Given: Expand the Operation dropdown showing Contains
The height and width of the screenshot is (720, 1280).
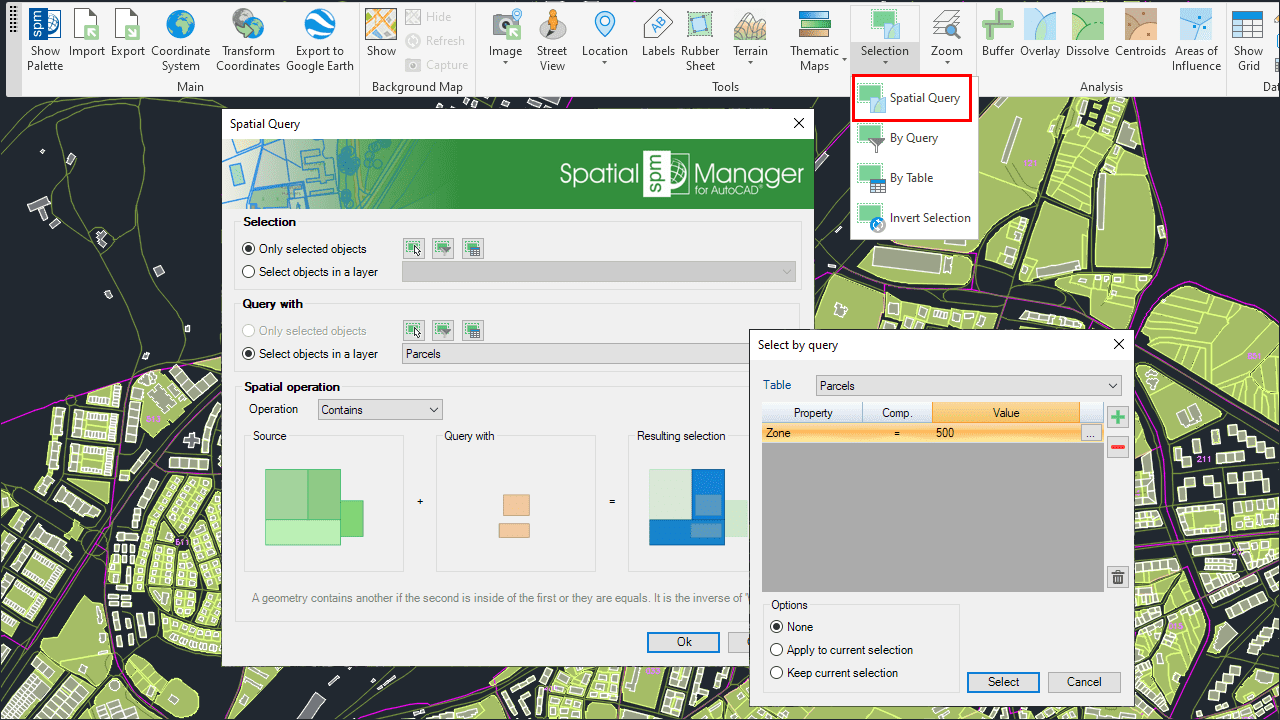Looking at the screenshot, I should pos(380,410).
